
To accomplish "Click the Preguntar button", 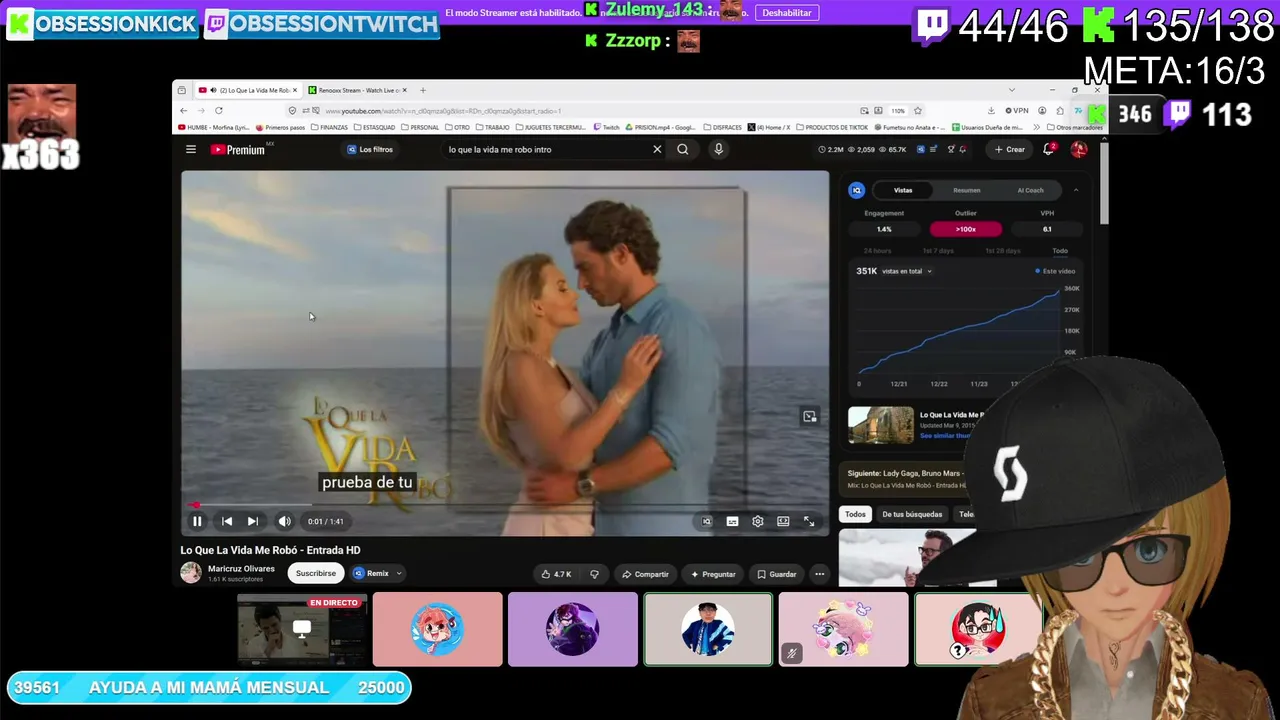I will 713,574.
